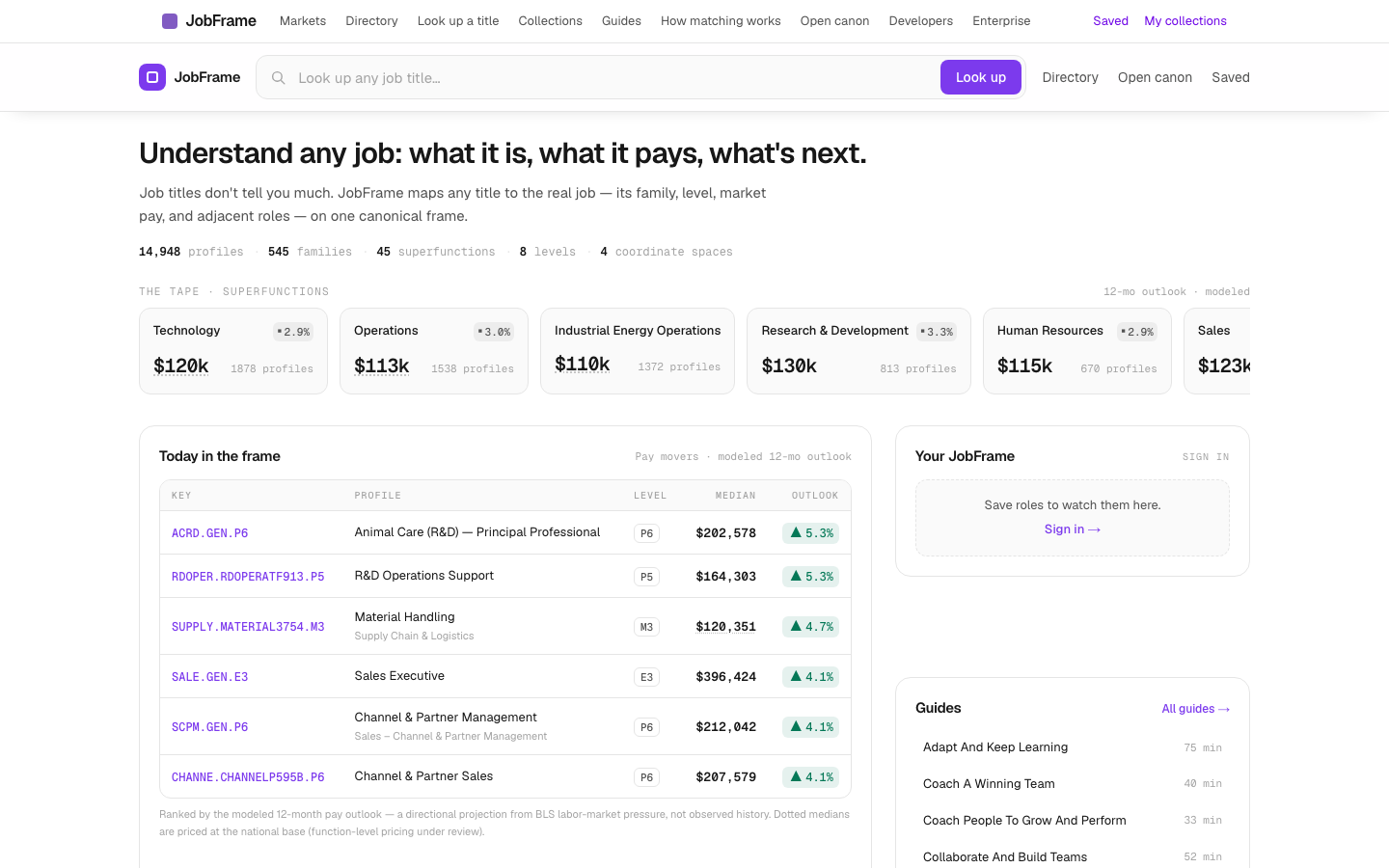
Task: Open guide Collaborate And Build Teams
Action: [x=1073, y=857]
